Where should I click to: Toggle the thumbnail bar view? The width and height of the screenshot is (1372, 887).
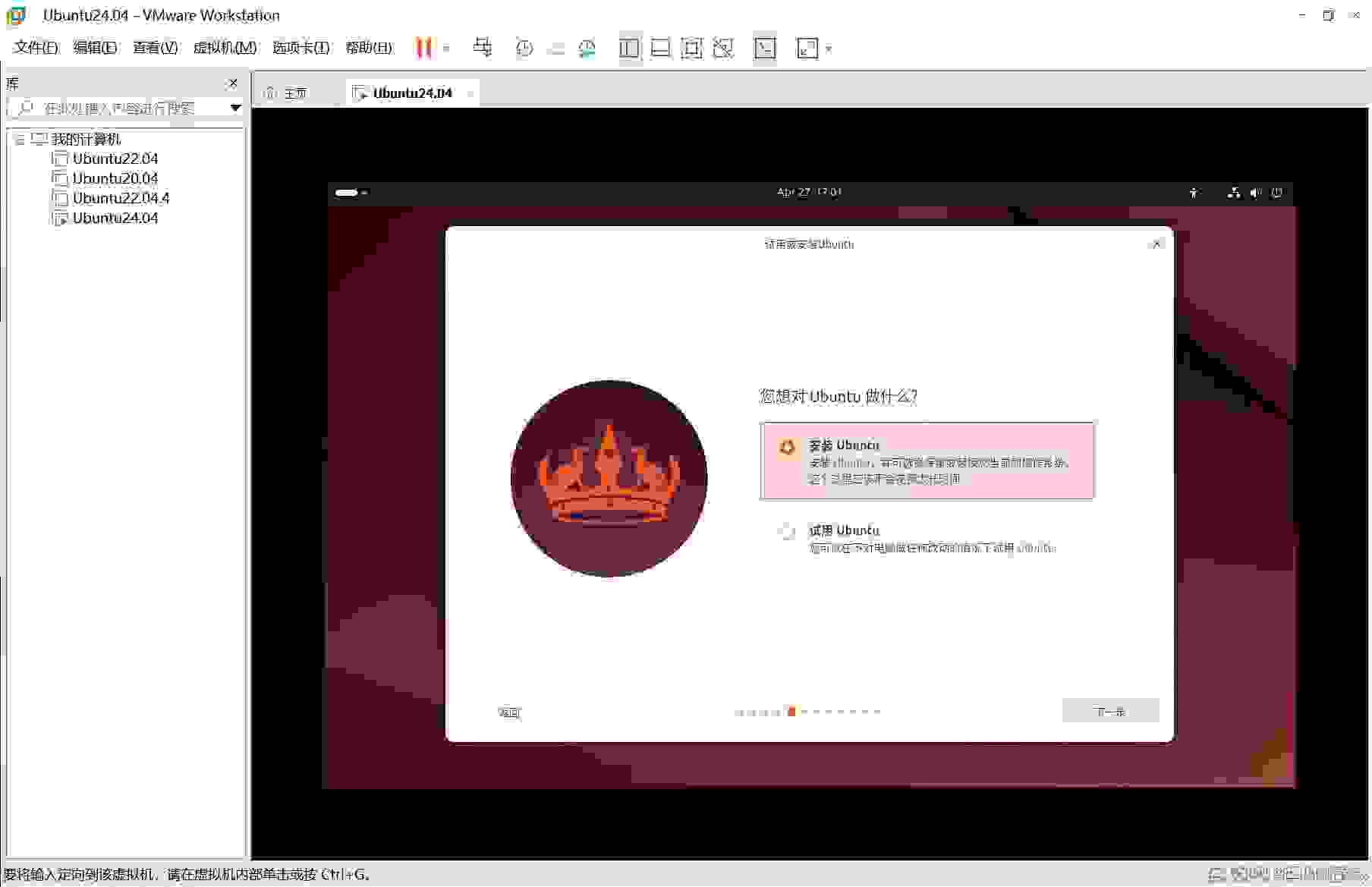(661, 49)
